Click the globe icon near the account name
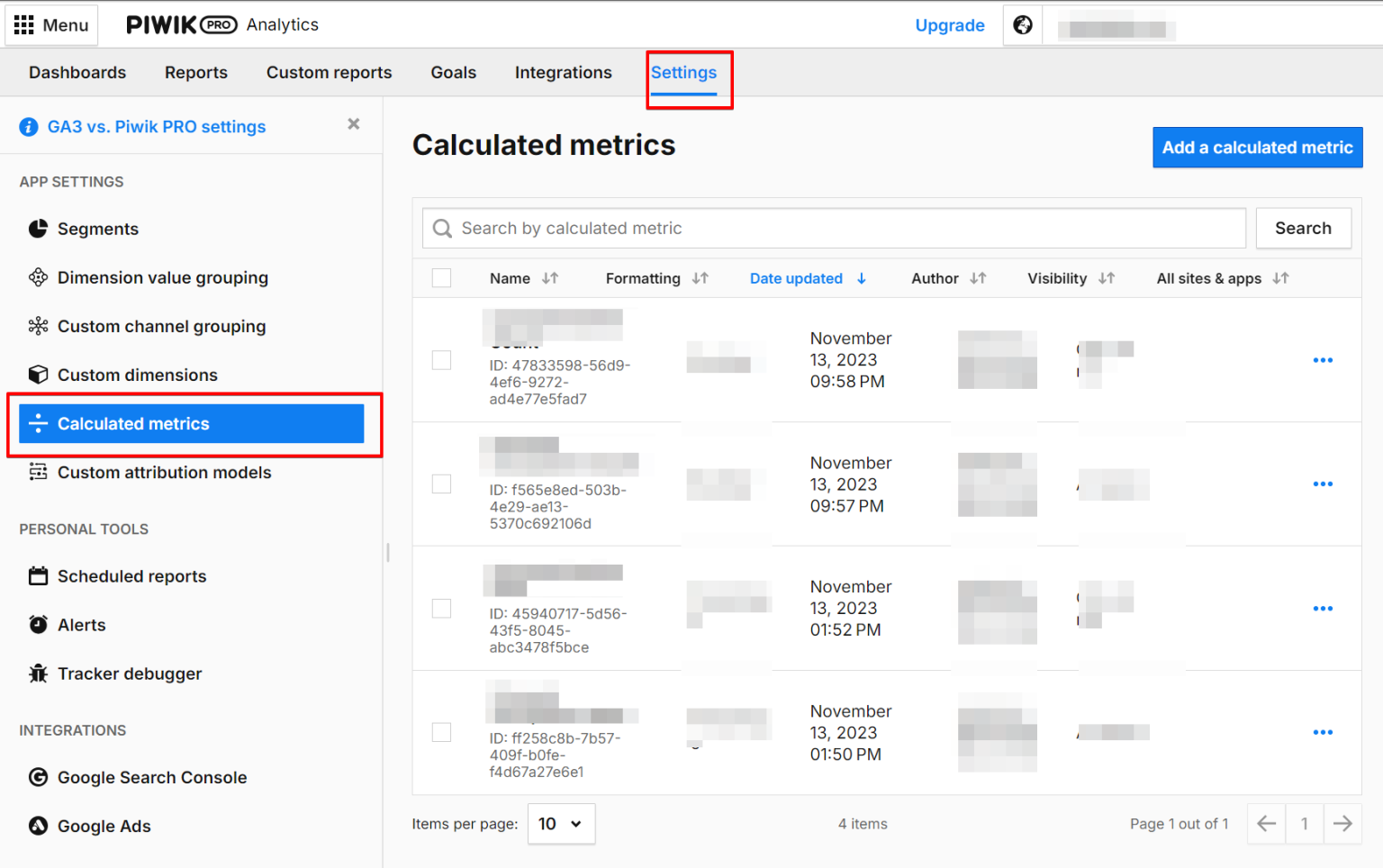 pyautogui.click(x=1022, y=25)
